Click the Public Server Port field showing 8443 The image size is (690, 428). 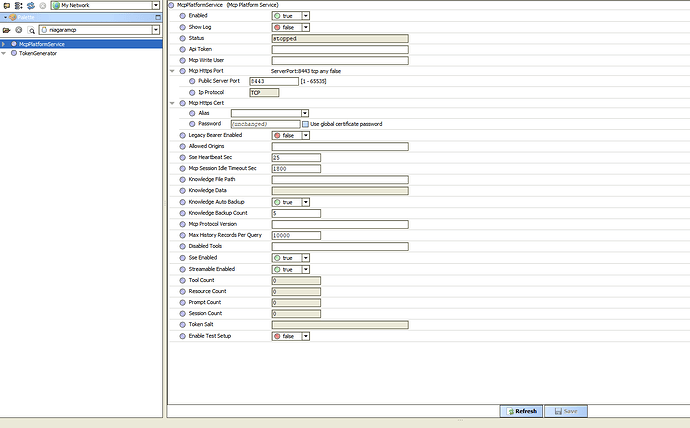tap(274, 81)
